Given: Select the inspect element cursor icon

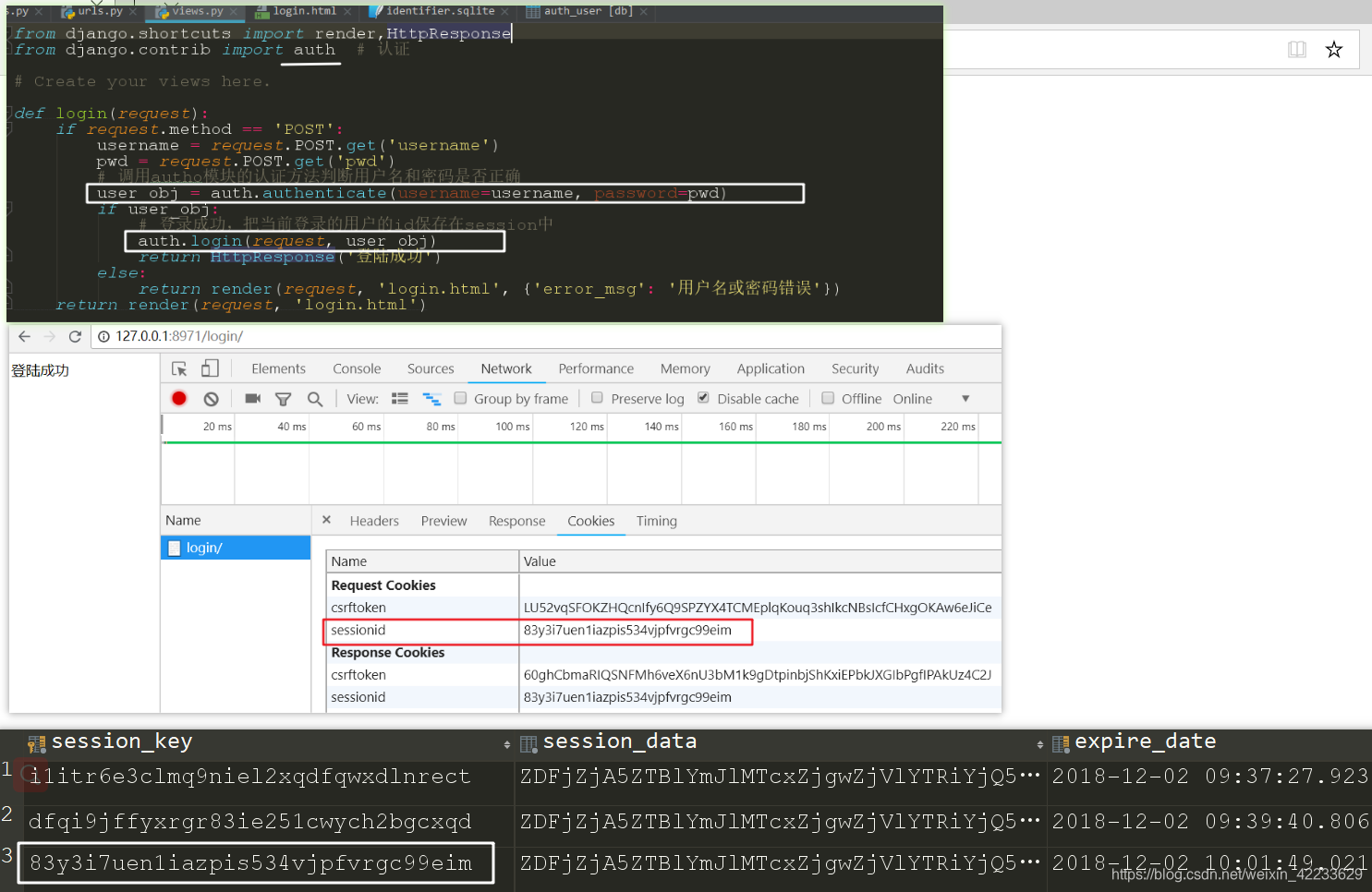Looking at the screenshot, I should [179, 368].
